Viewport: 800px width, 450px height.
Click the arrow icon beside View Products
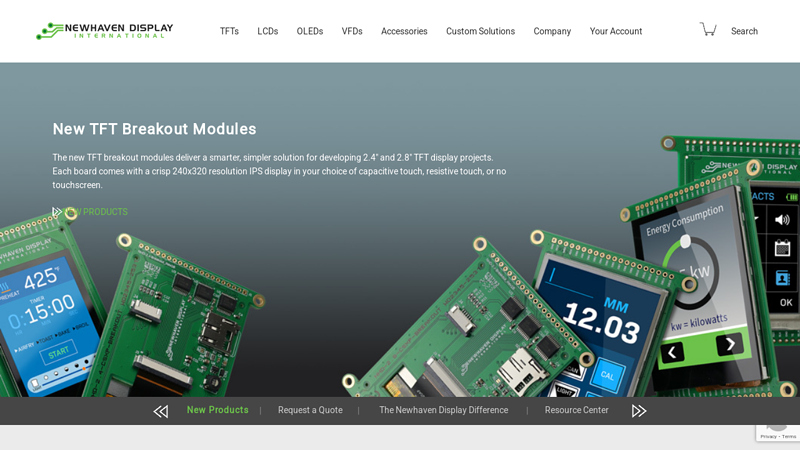pyautogui.click(x=57, y=212)
